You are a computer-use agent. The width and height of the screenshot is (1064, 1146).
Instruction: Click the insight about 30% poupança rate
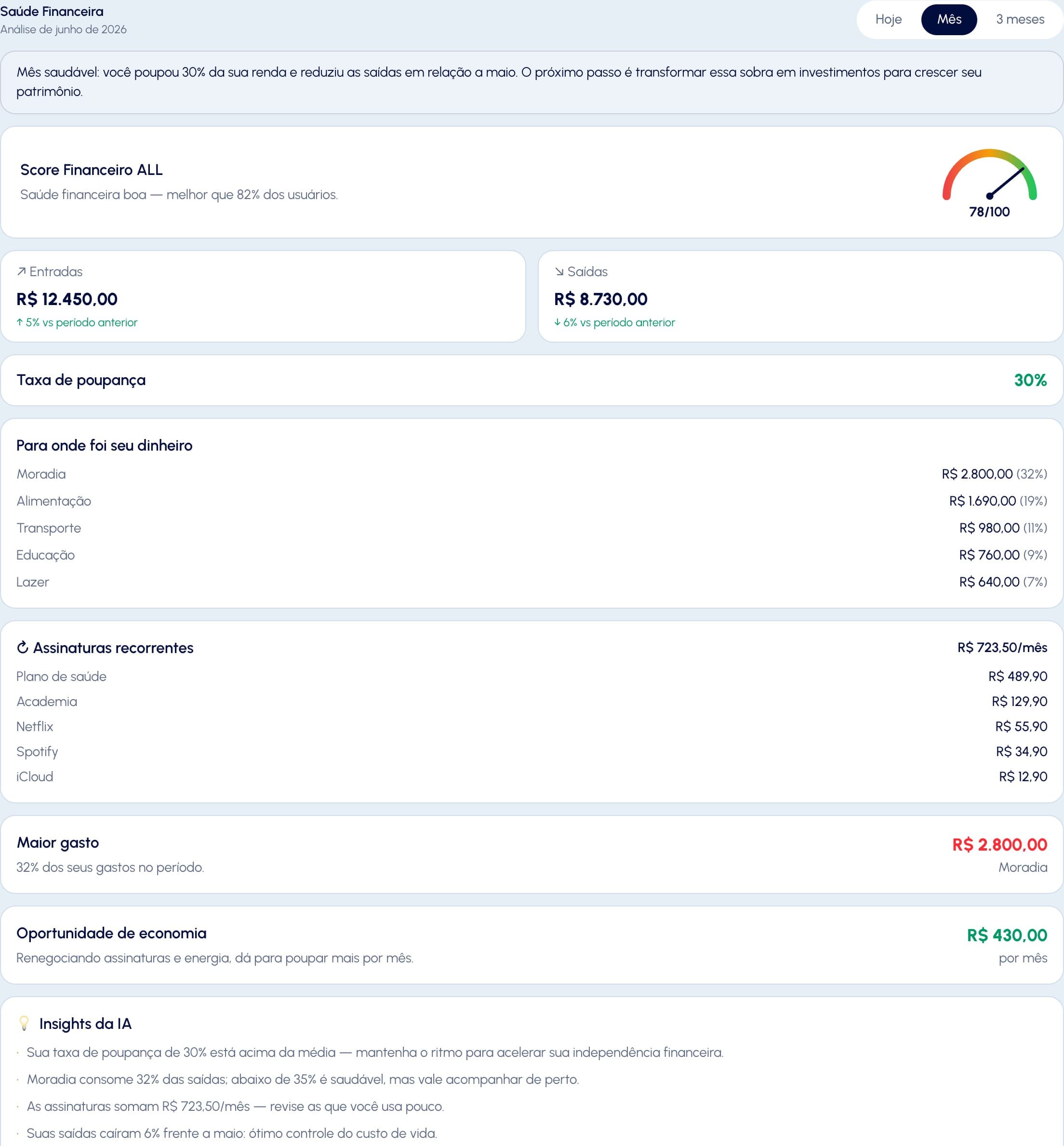pos(375,1052)
